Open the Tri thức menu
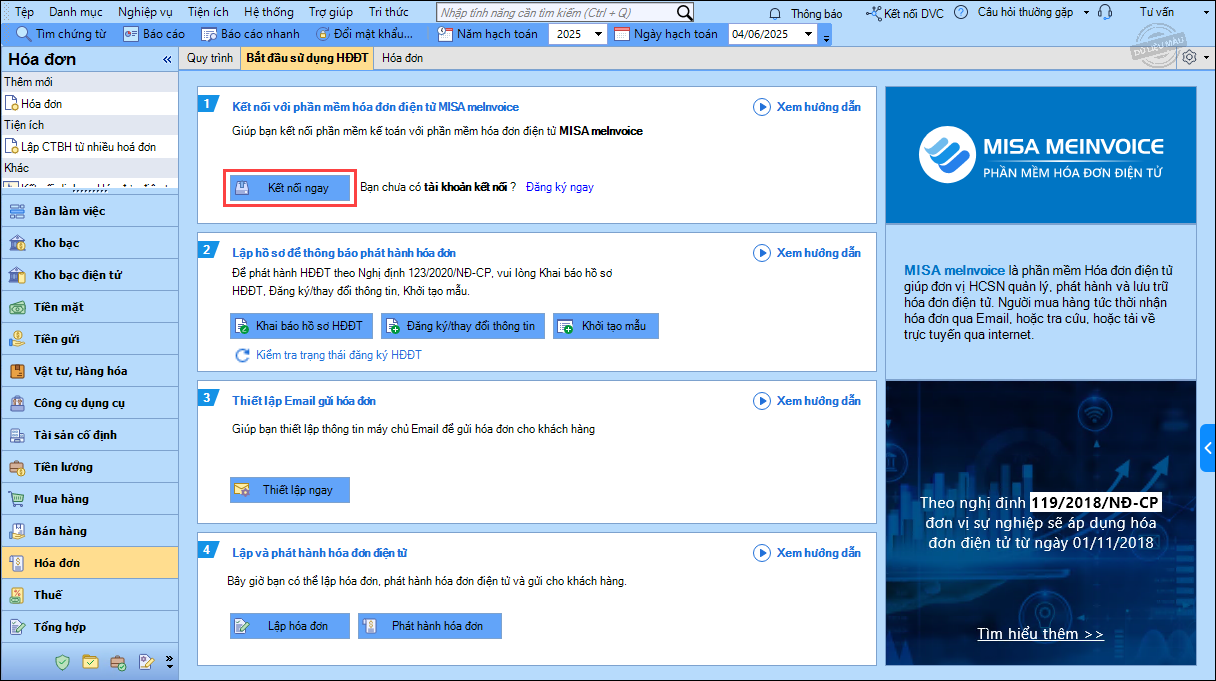Image resolution: width=1216 pixels, height=681 pixels. pos(389,13)
